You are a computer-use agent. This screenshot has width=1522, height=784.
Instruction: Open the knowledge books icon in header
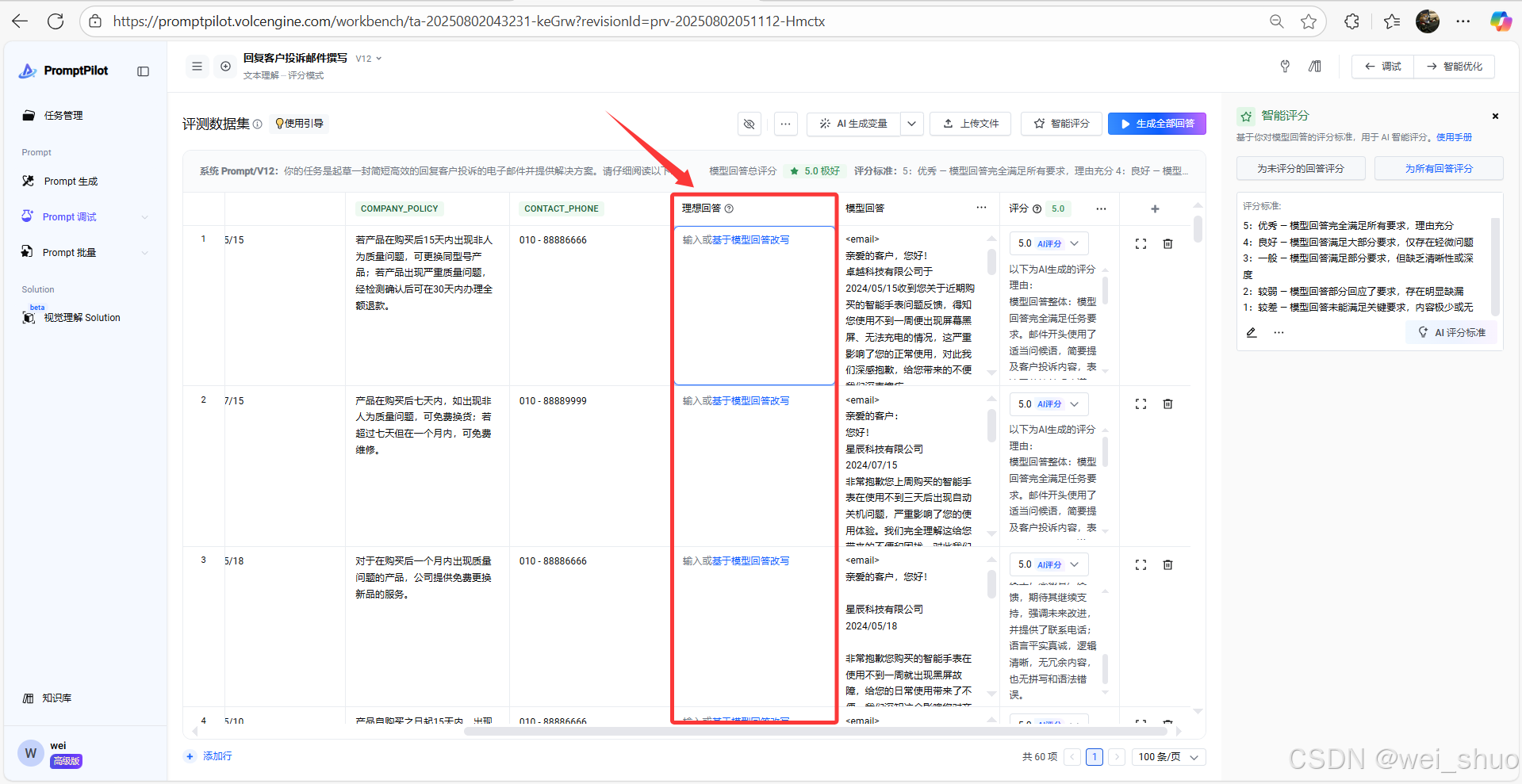[1315, 67]
